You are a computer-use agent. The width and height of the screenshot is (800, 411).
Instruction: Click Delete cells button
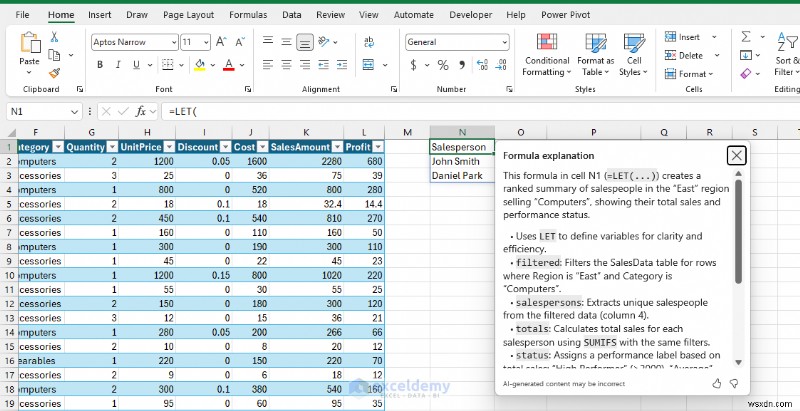coord(684,55)
